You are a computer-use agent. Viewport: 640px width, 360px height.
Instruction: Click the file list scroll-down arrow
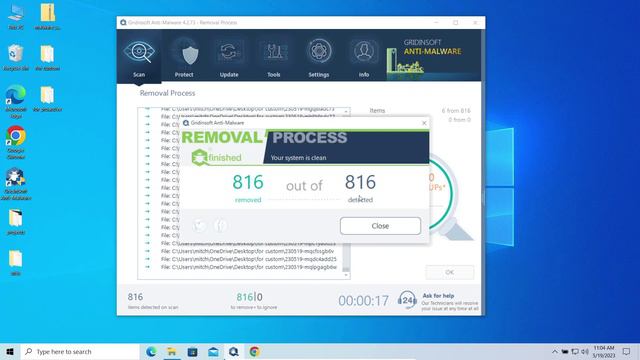(346, 276)
